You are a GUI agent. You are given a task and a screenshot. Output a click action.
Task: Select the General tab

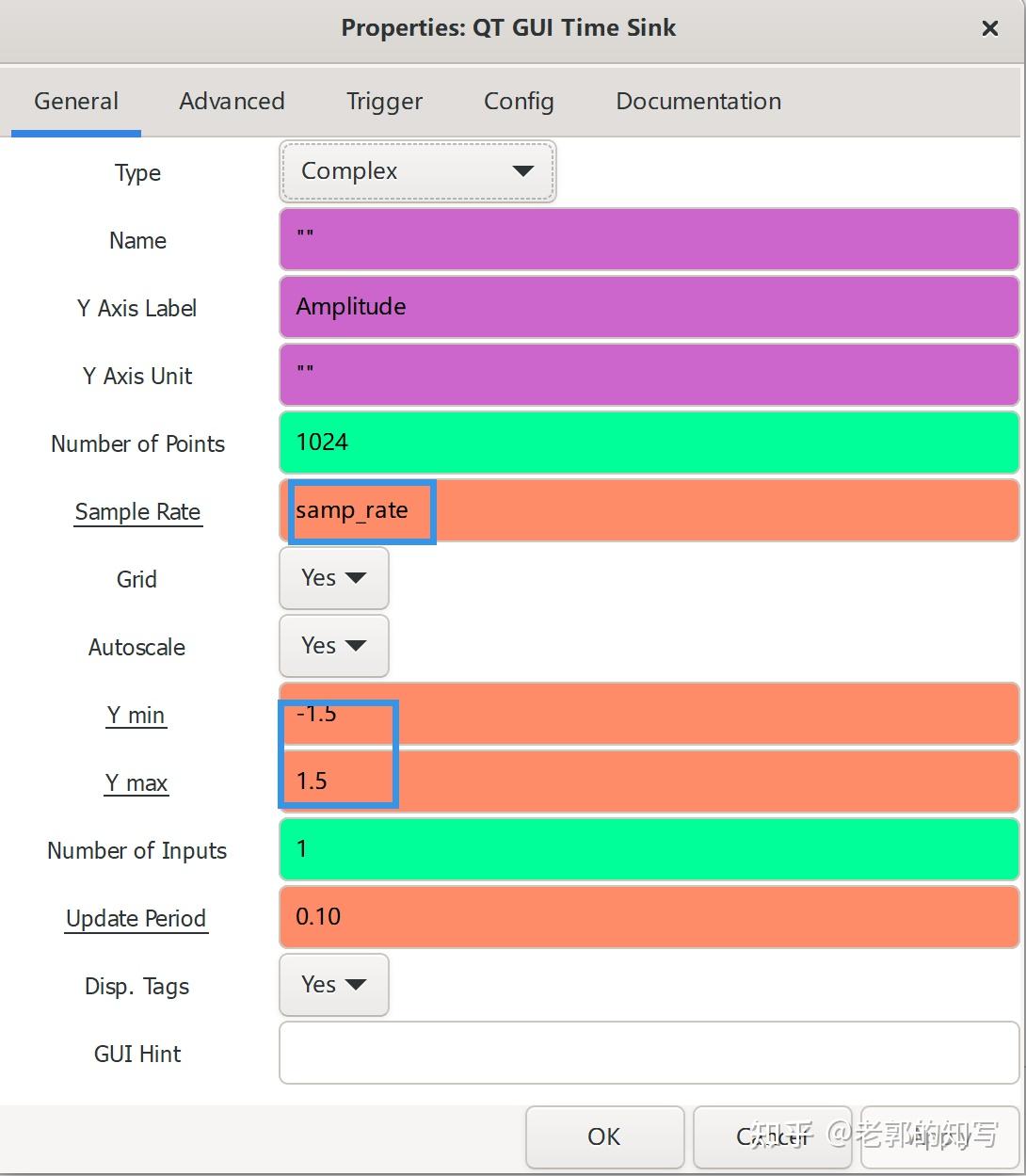click(x=76, y=102)
